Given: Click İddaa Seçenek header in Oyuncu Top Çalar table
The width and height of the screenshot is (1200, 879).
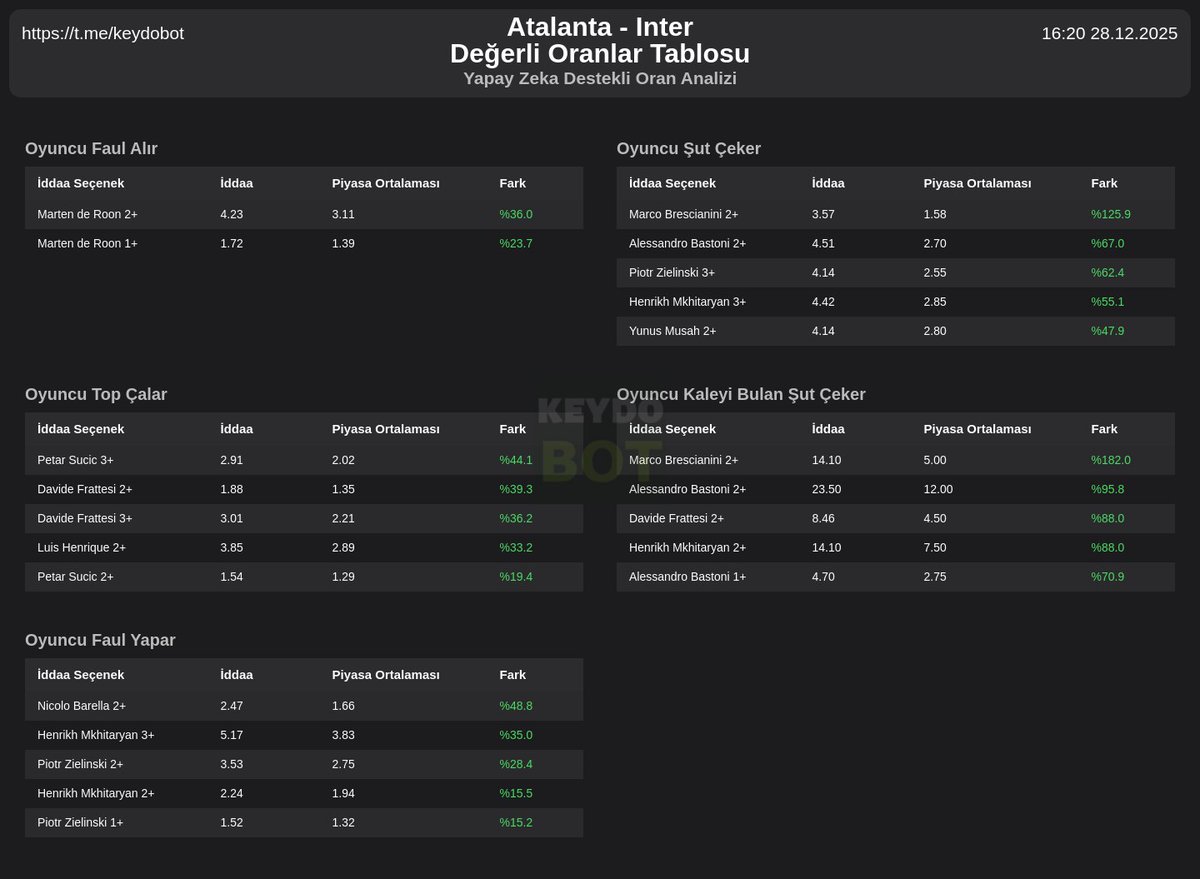Looking at the screenshot, I should point(80,429).
